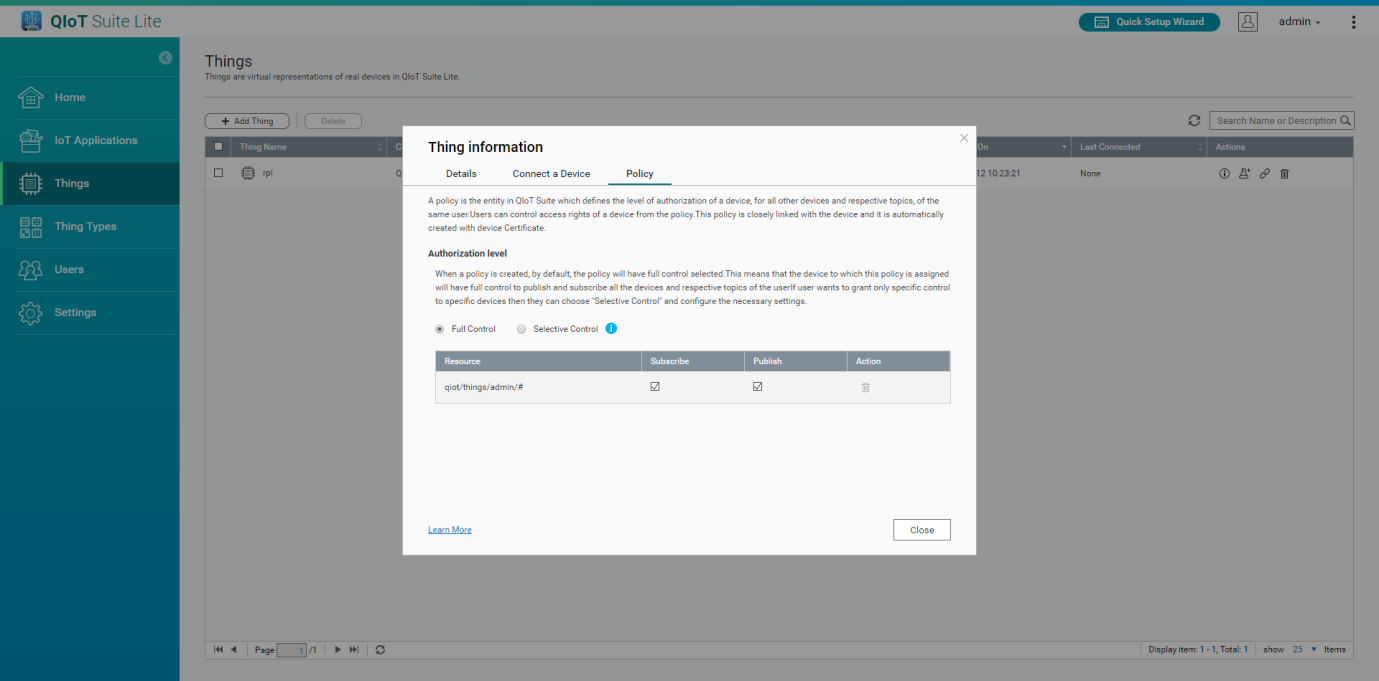The width and height of the screenshot is (1379, 681).
Task: Click the Search Name or Description field
Action: point(1275,121)
